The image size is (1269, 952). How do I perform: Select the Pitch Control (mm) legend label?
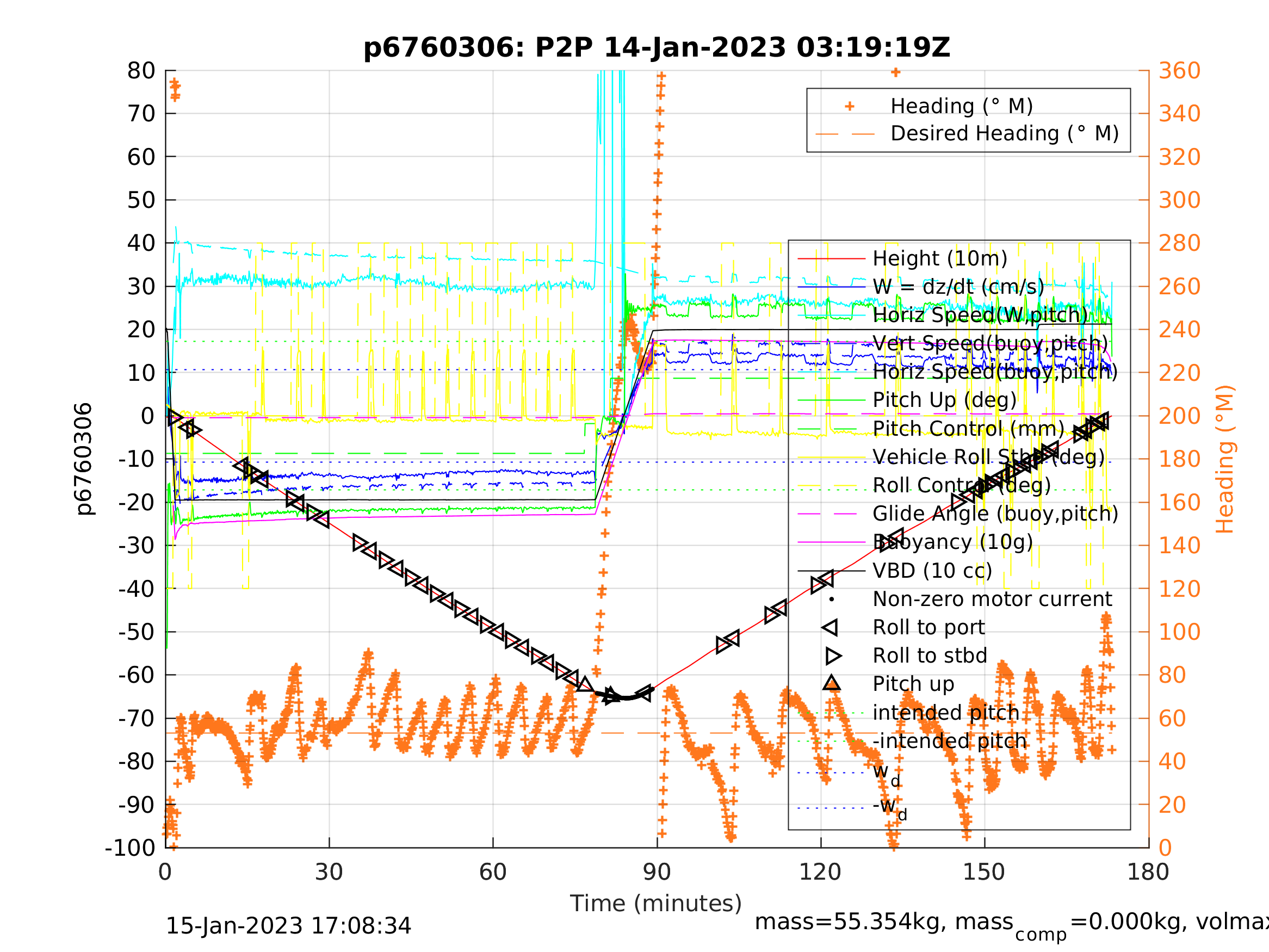969,429
